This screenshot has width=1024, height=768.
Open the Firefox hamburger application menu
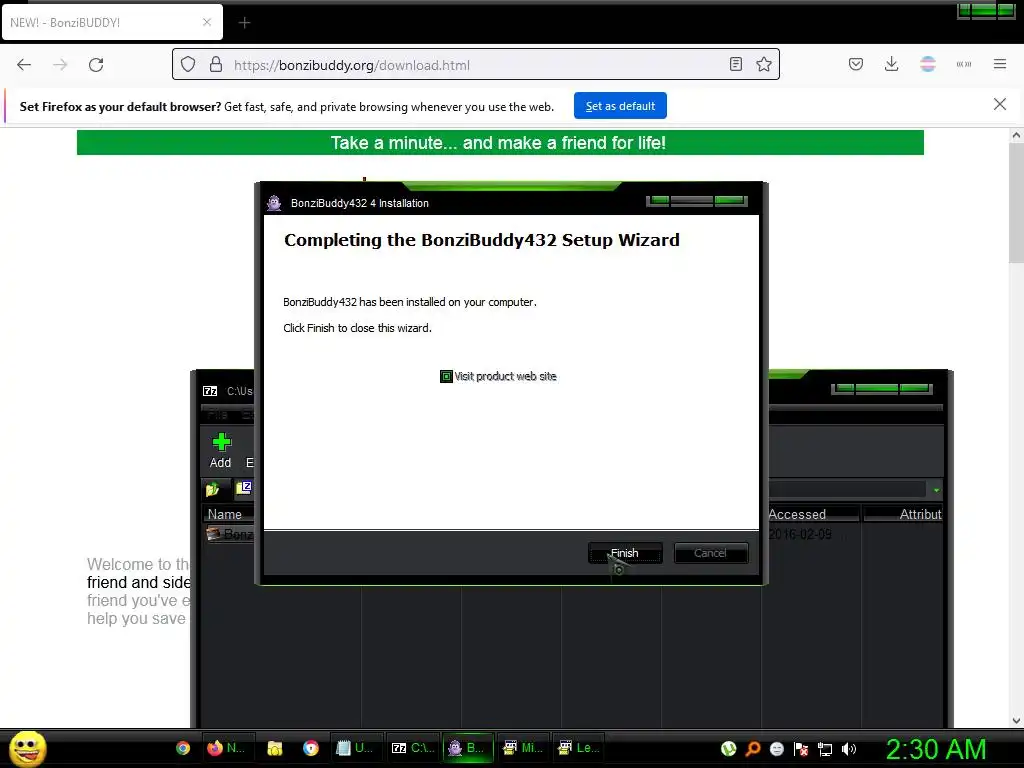click(1000, 64)
